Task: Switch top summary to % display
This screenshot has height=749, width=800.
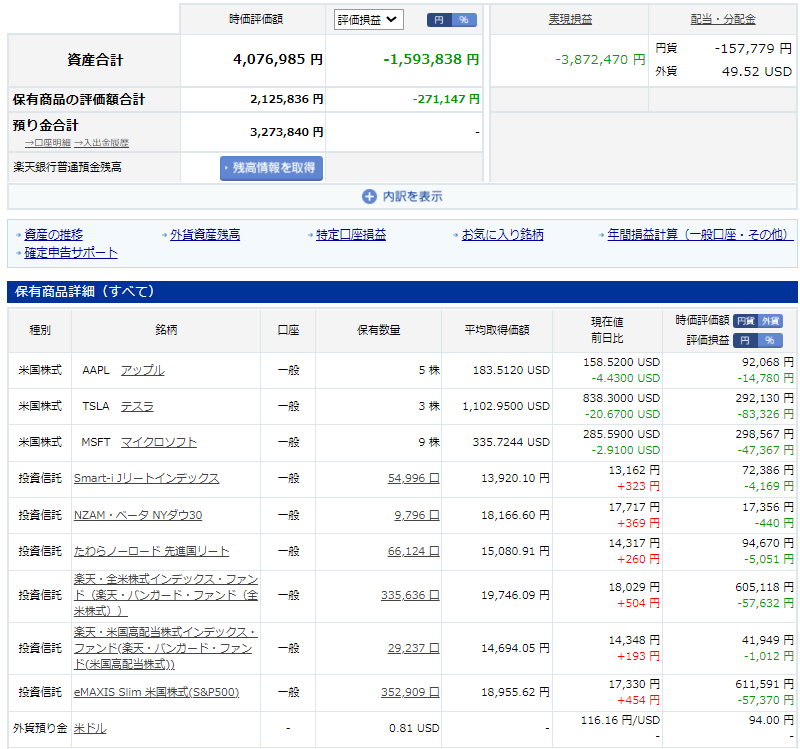Action: (464, 20)
